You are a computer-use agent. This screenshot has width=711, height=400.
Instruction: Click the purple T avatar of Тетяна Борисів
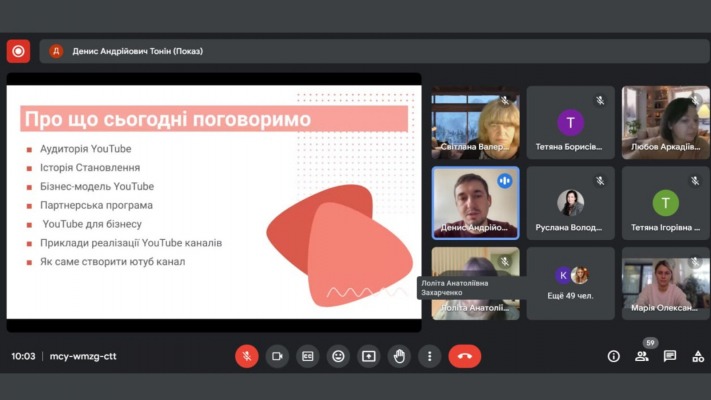click(570, 122)
